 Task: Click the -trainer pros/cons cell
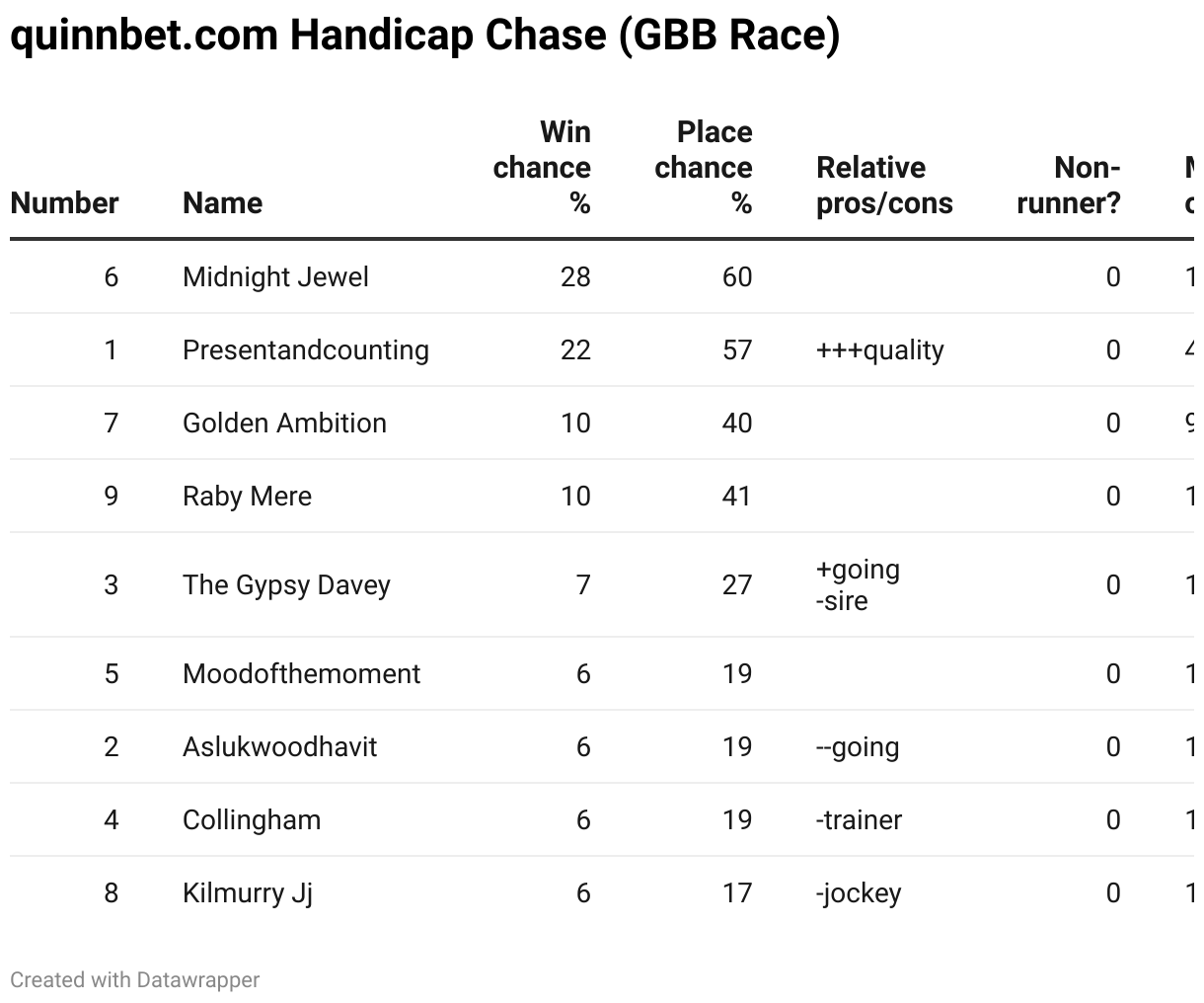click(x=859, y=820)
